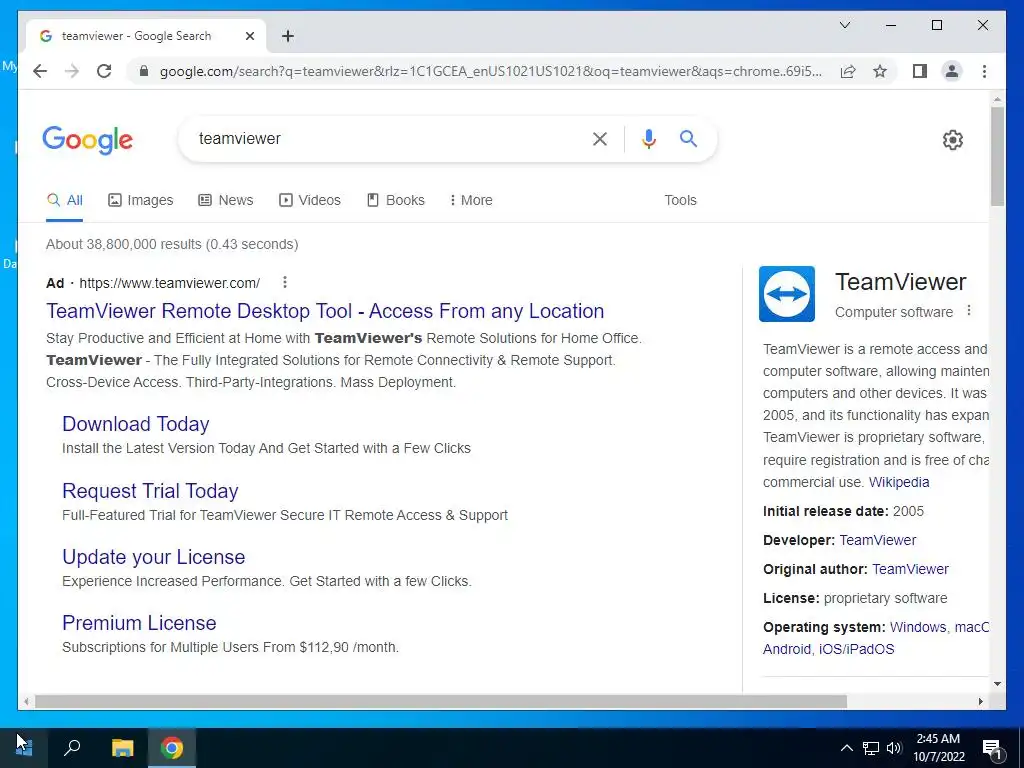Switch to Images results tab
1024x768 pixels.
click(140, 200)
